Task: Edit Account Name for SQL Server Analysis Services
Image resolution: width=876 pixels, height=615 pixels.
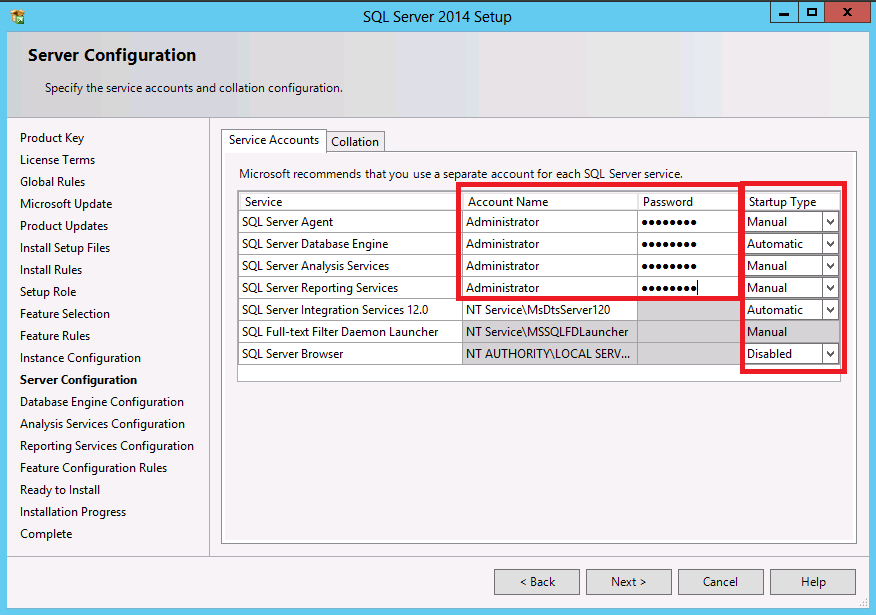Action: [x=550, y=266]
